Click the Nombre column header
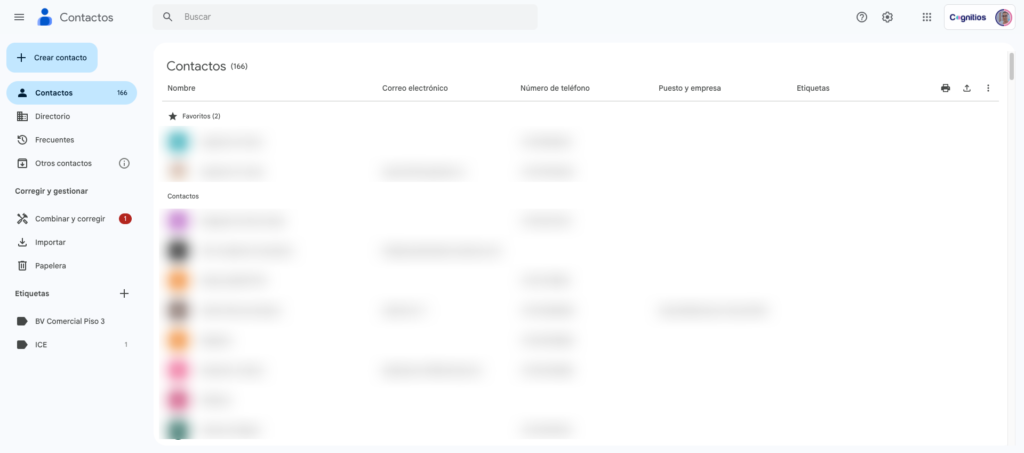This screenshot has width=1024, height=453. click(x=181, y=88)
